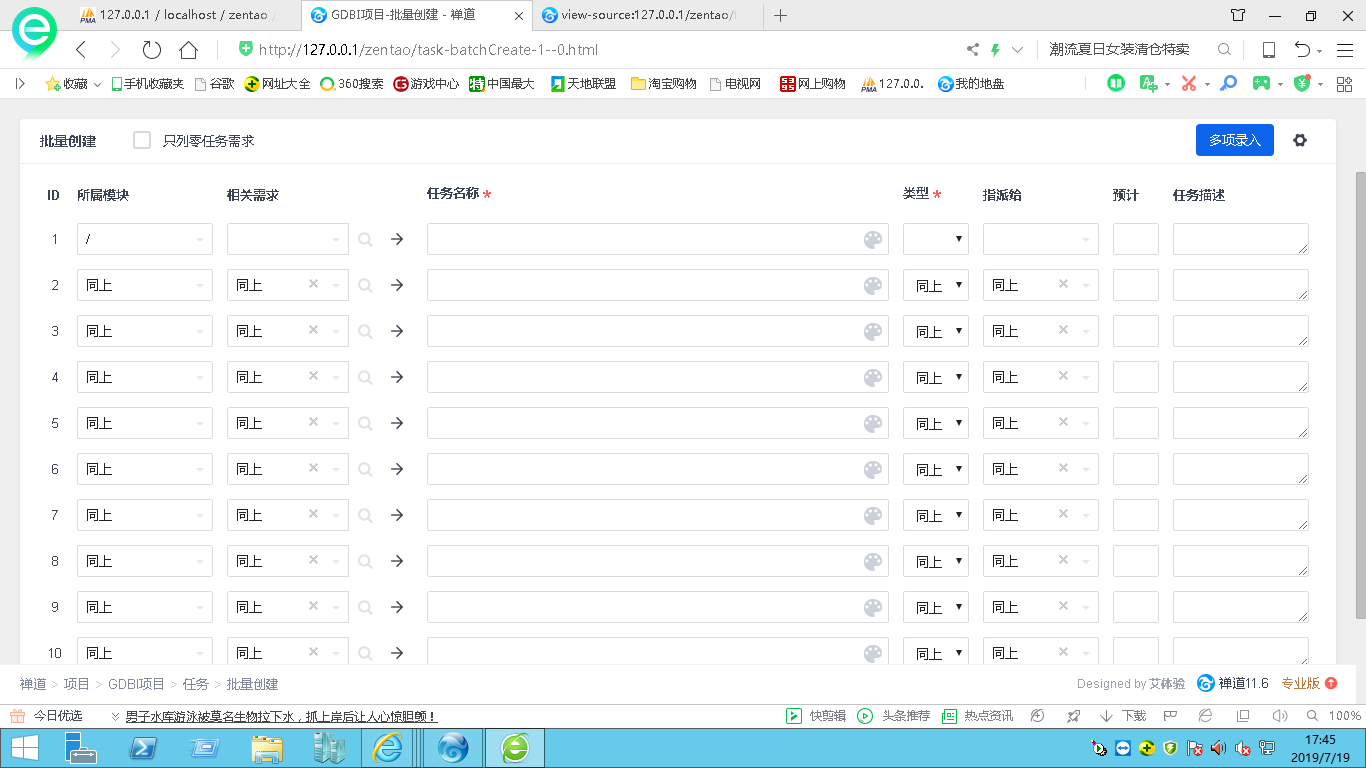Expand the 所属模块 dropdown in row 3
Screen dimensions: 1366x768
tap(145, 331)
